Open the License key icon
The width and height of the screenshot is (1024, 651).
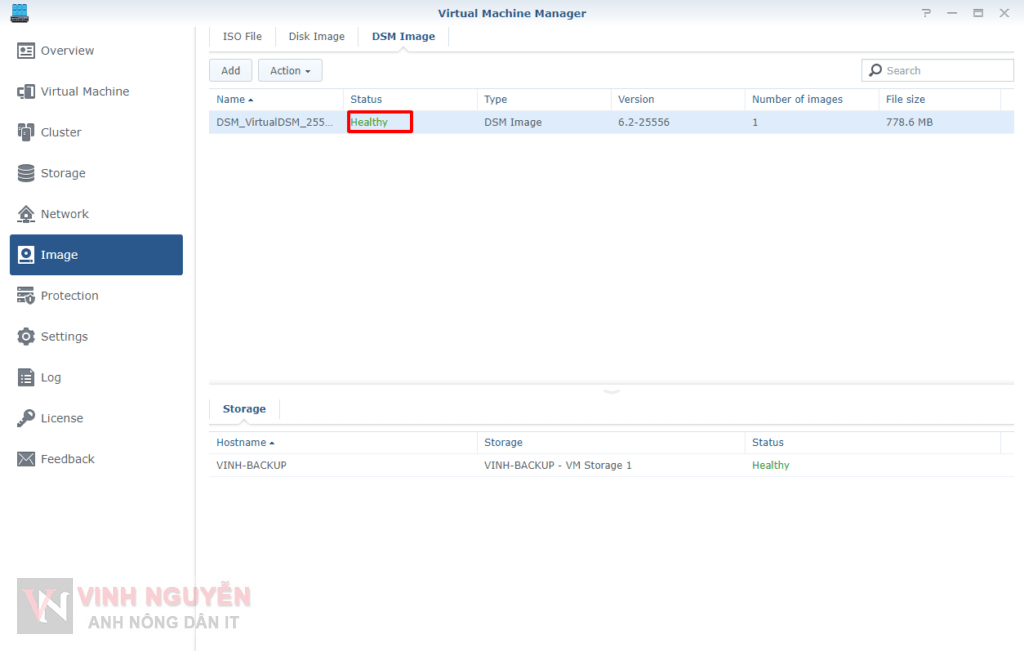pos(26,418)
